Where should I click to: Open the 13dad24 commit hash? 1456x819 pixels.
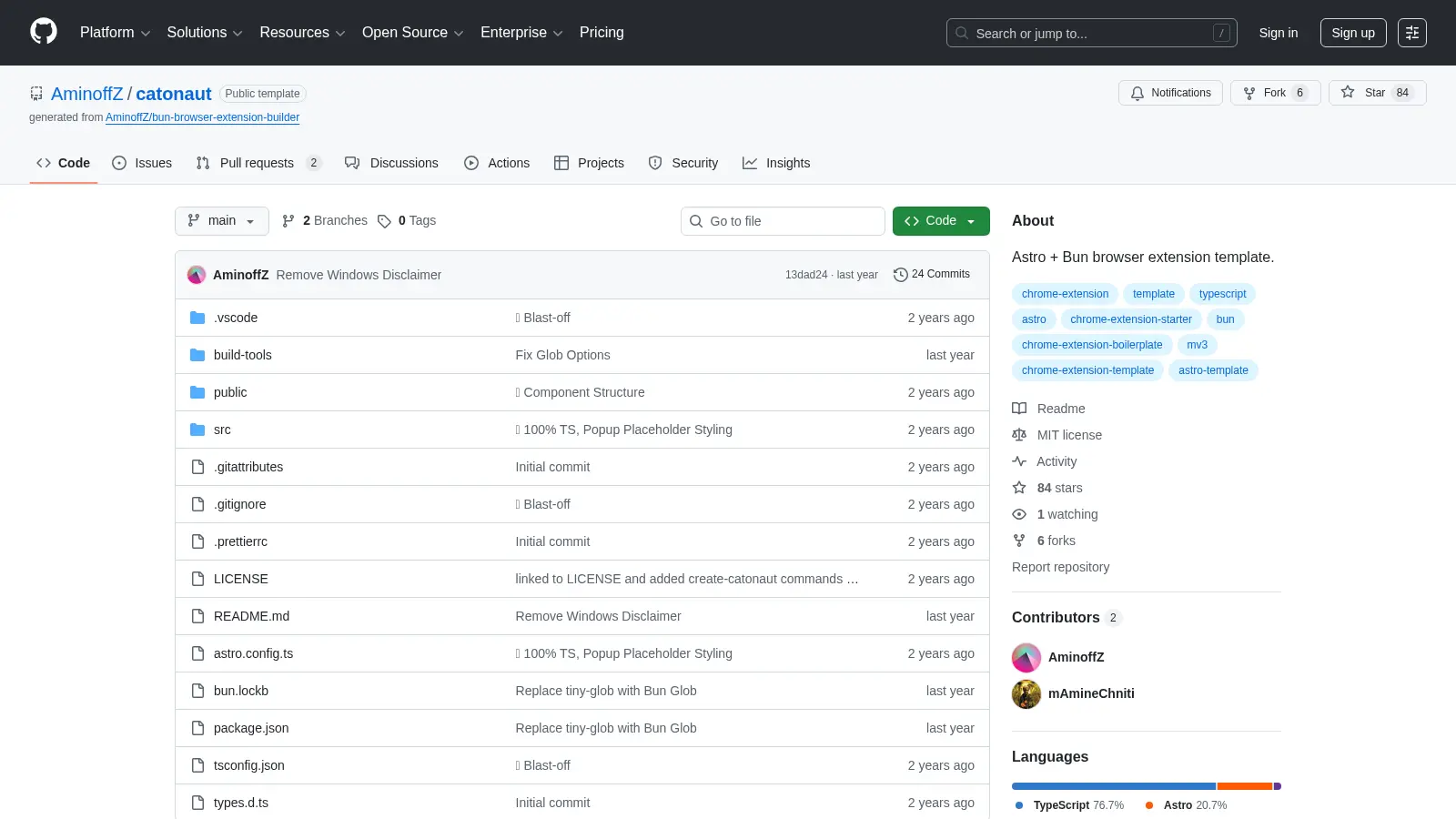click(x=806, y=275)
